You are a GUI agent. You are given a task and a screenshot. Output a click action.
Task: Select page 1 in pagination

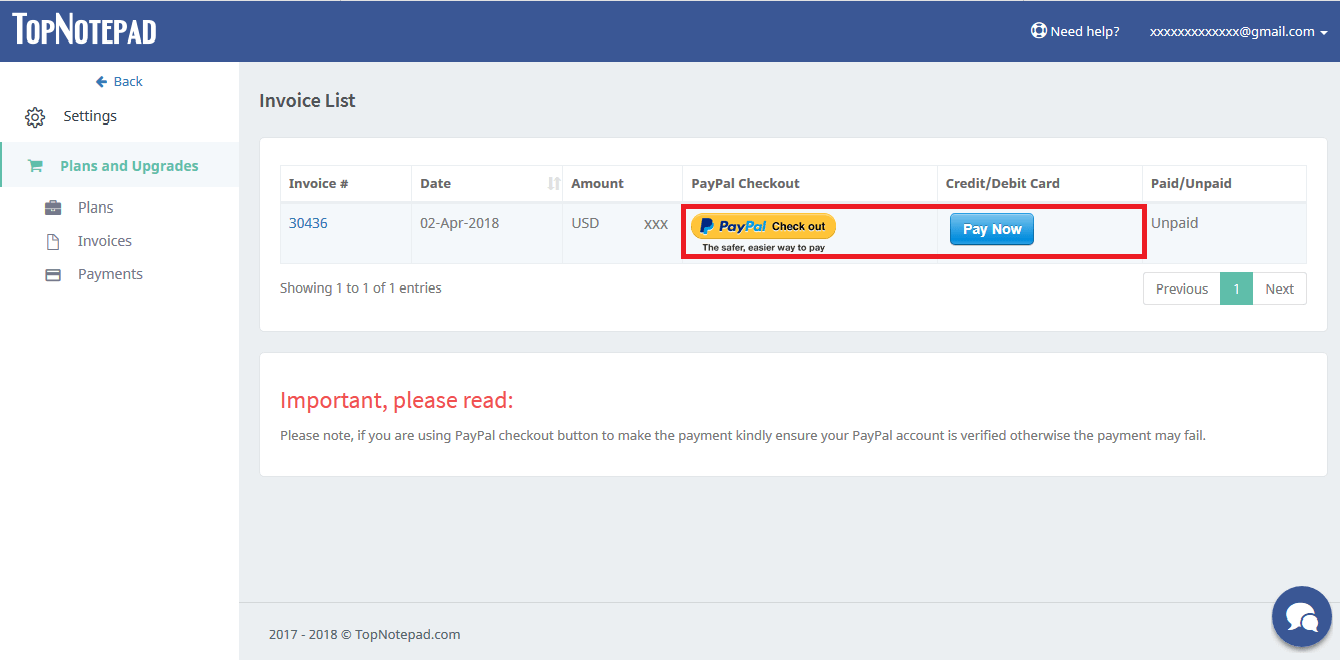(x=1236, y=289)
